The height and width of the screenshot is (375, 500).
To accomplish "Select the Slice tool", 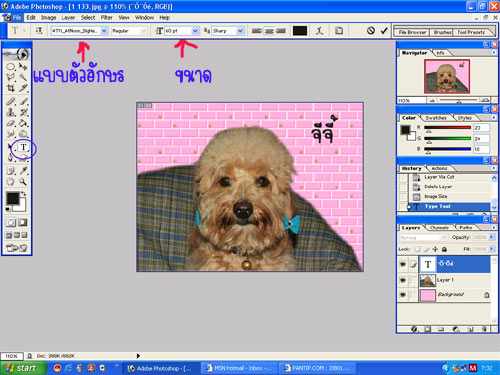I will click(x=23, y=88).
